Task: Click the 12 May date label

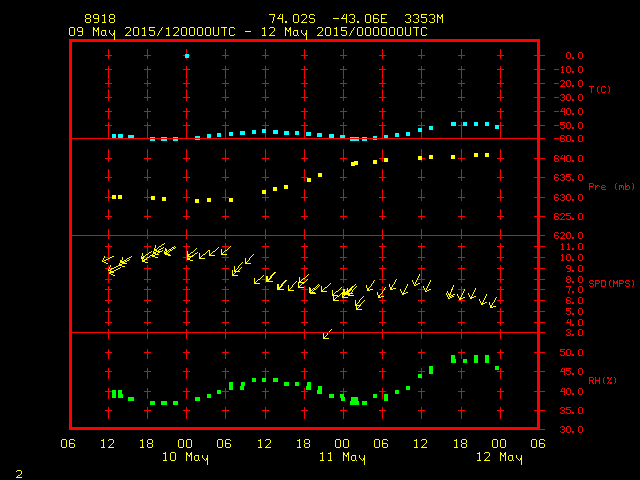Action: (x=499, y=457)
